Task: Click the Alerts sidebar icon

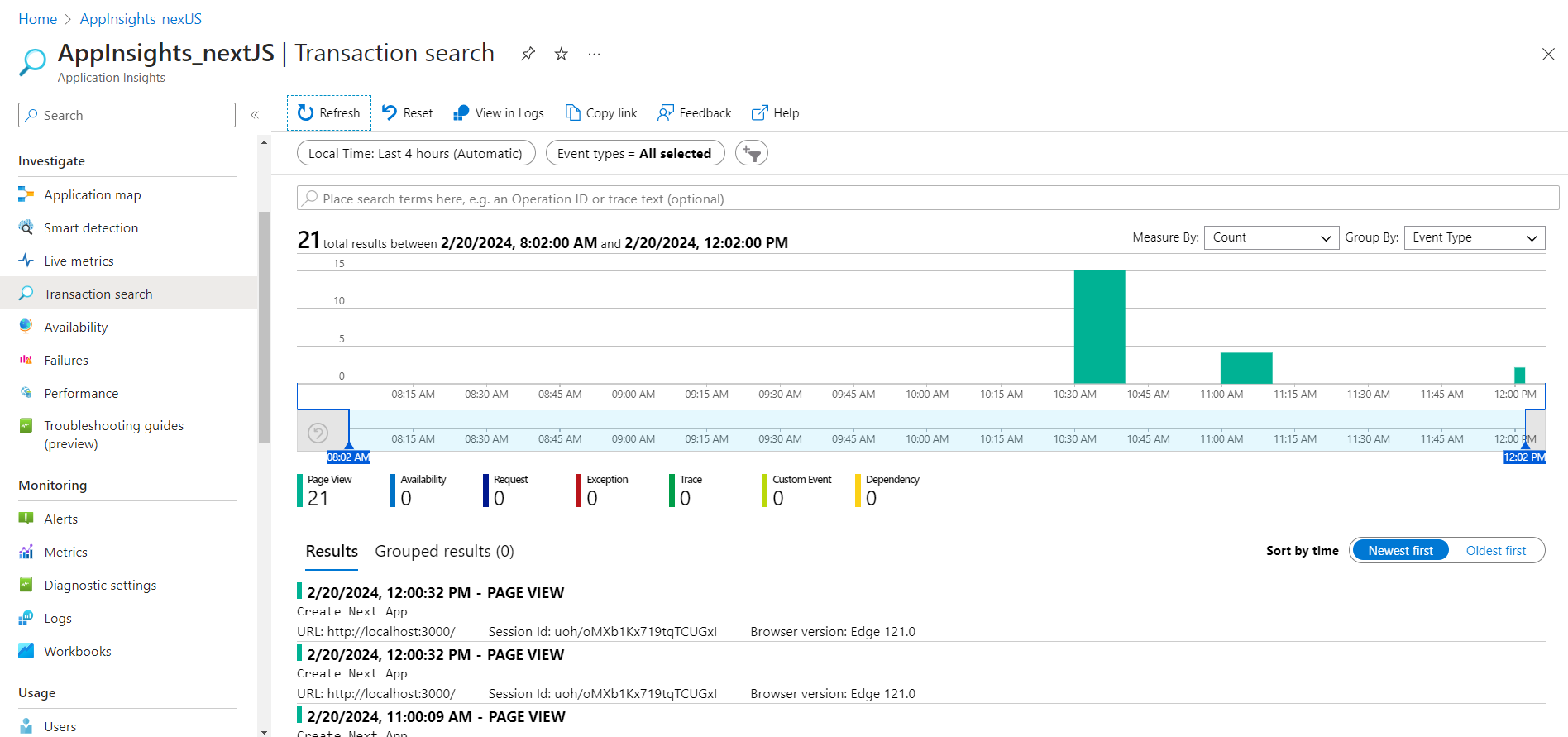Action: [26, 519]
